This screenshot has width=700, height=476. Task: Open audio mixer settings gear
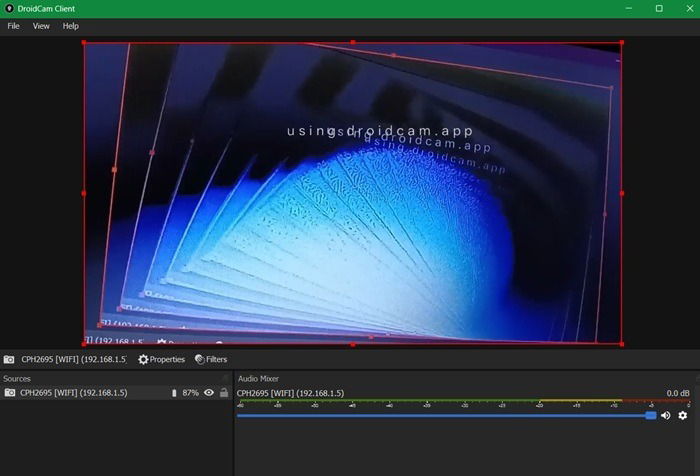(683, 415)
